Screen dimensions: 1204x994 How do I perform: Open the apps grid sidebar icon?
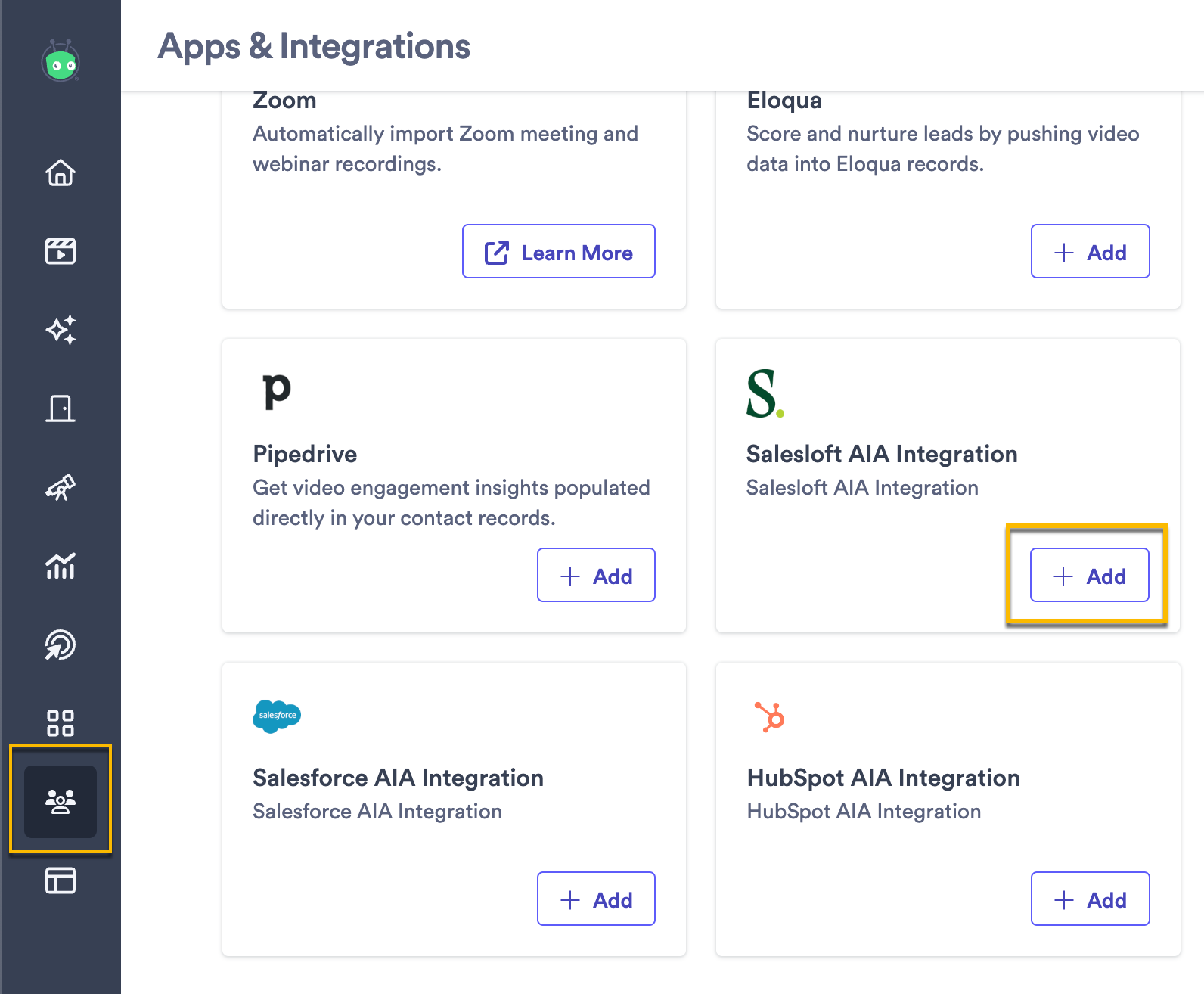[x=61, y=723]
